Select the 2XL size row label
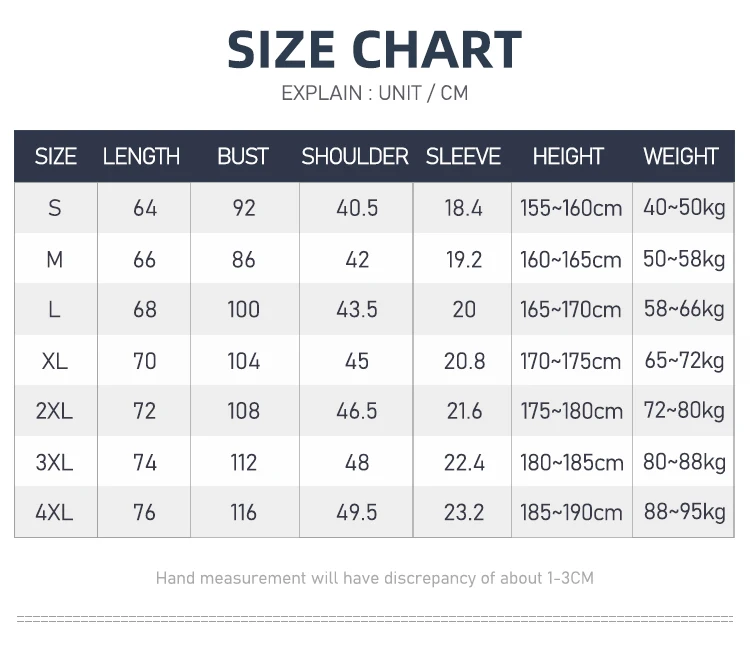Image resolution: width=750 pixels, height=658 pixels. [55, 411]
